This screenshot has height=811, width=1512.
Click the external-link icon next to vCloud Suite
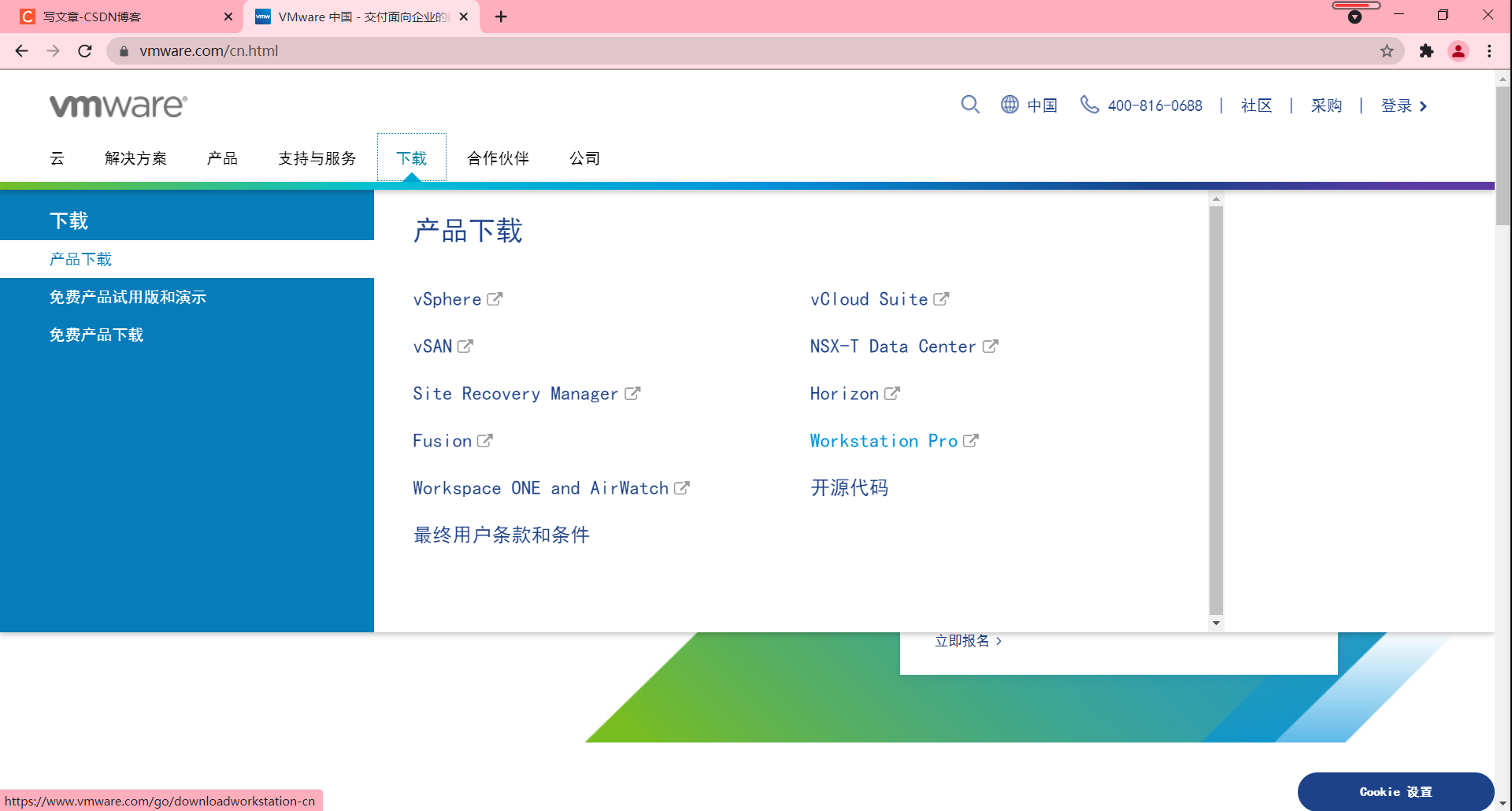[941, 299]
